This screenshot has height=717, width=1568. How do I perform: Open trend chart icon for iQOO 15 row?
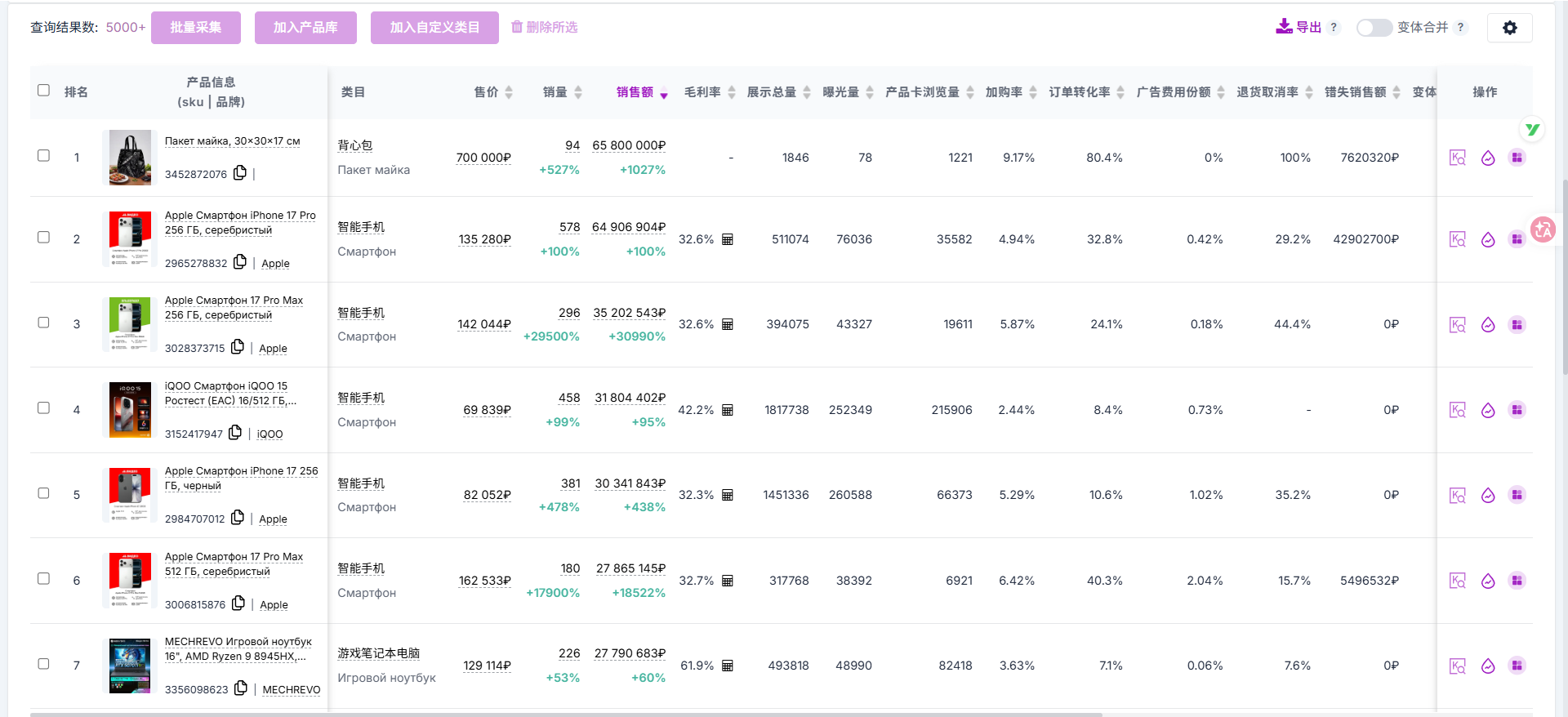(1488, 410)
